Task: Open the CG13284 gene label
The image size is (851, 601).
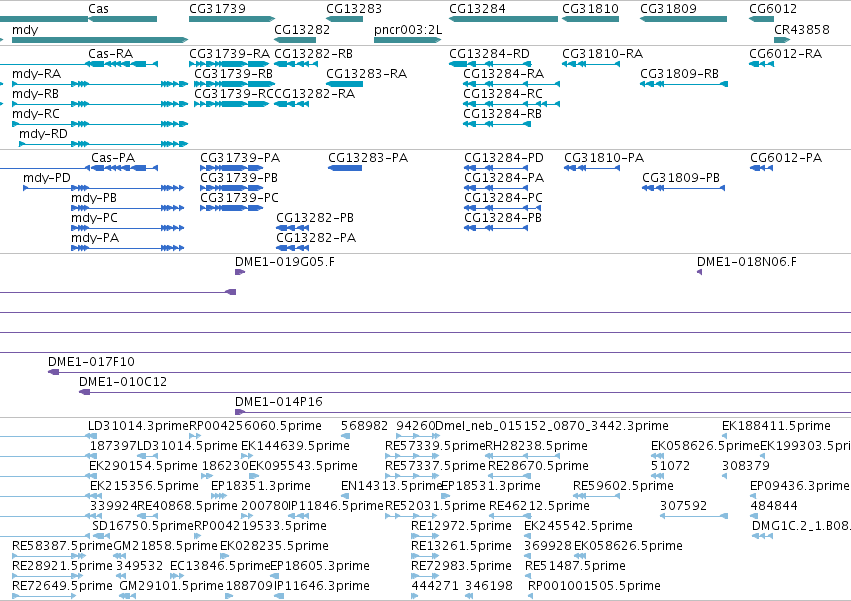Action: tap(477, 9)
